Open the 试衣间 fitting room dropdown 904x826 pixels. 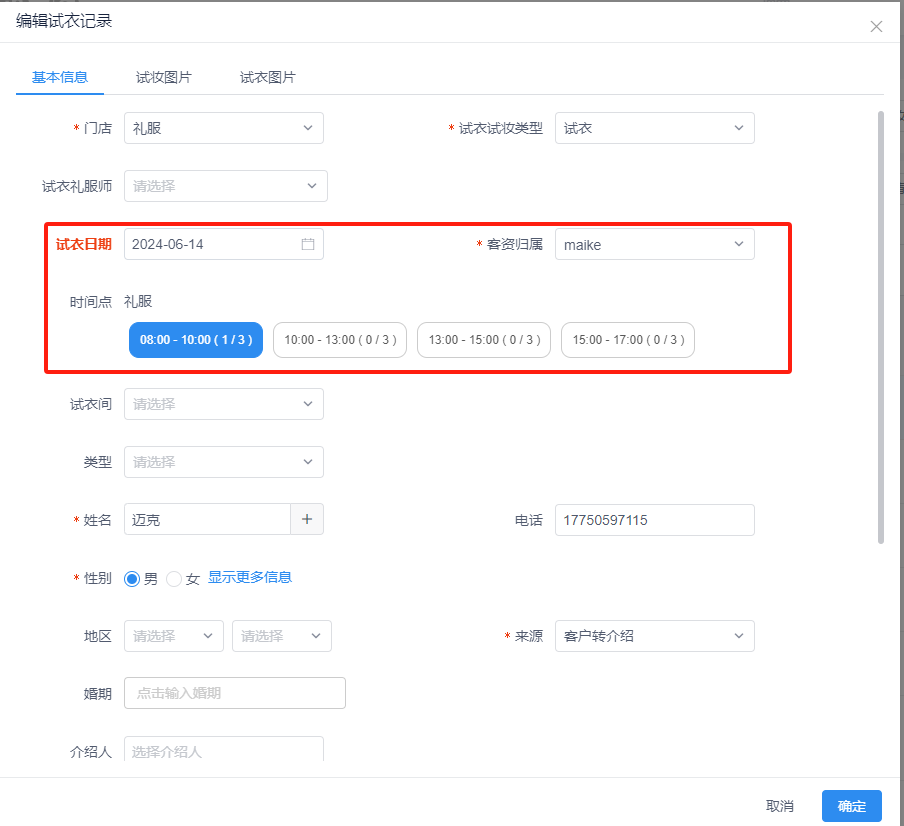tap(223, 404)
